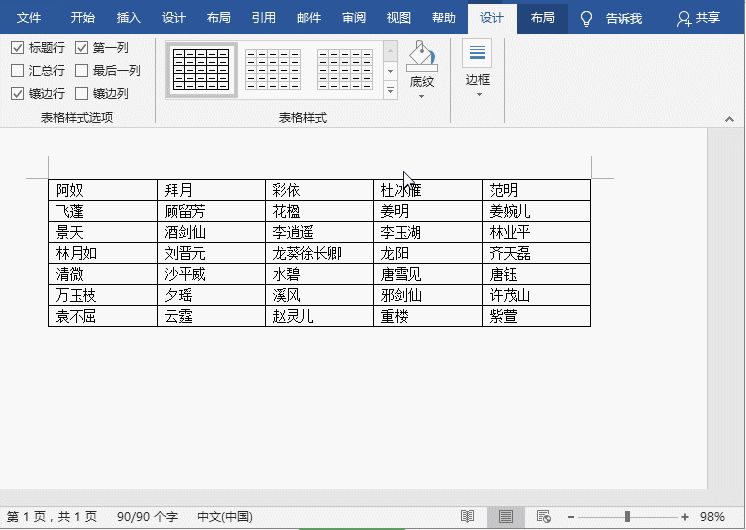
Task: Click the table cell 酒剑仙
Action: (211, 232)
